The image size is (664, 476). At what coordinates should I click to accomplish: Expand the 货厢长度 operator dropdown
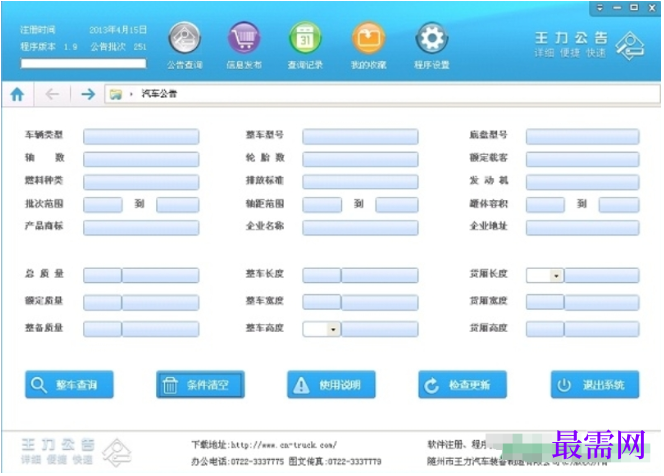556,276
